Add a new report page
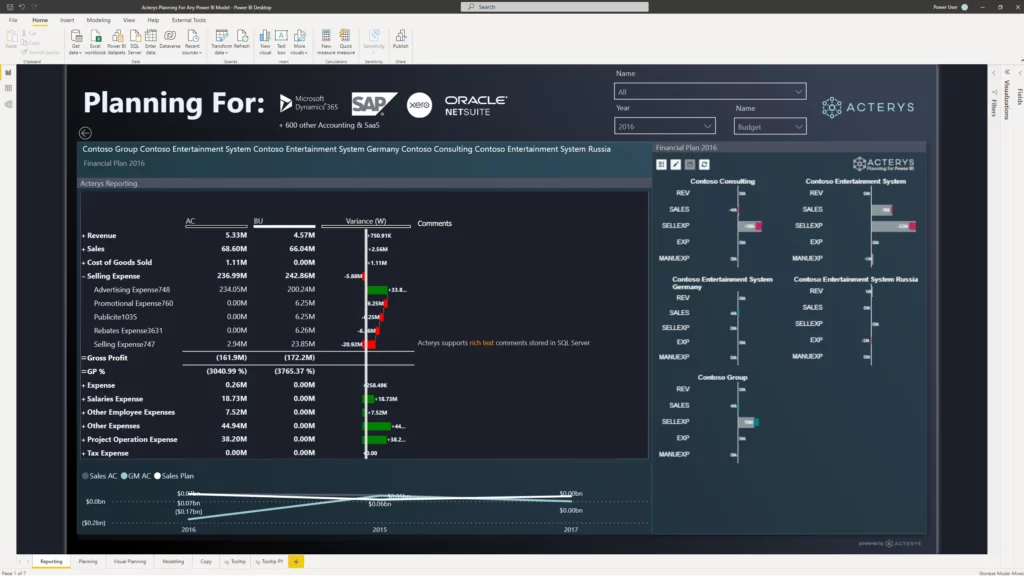 [296, 562]
